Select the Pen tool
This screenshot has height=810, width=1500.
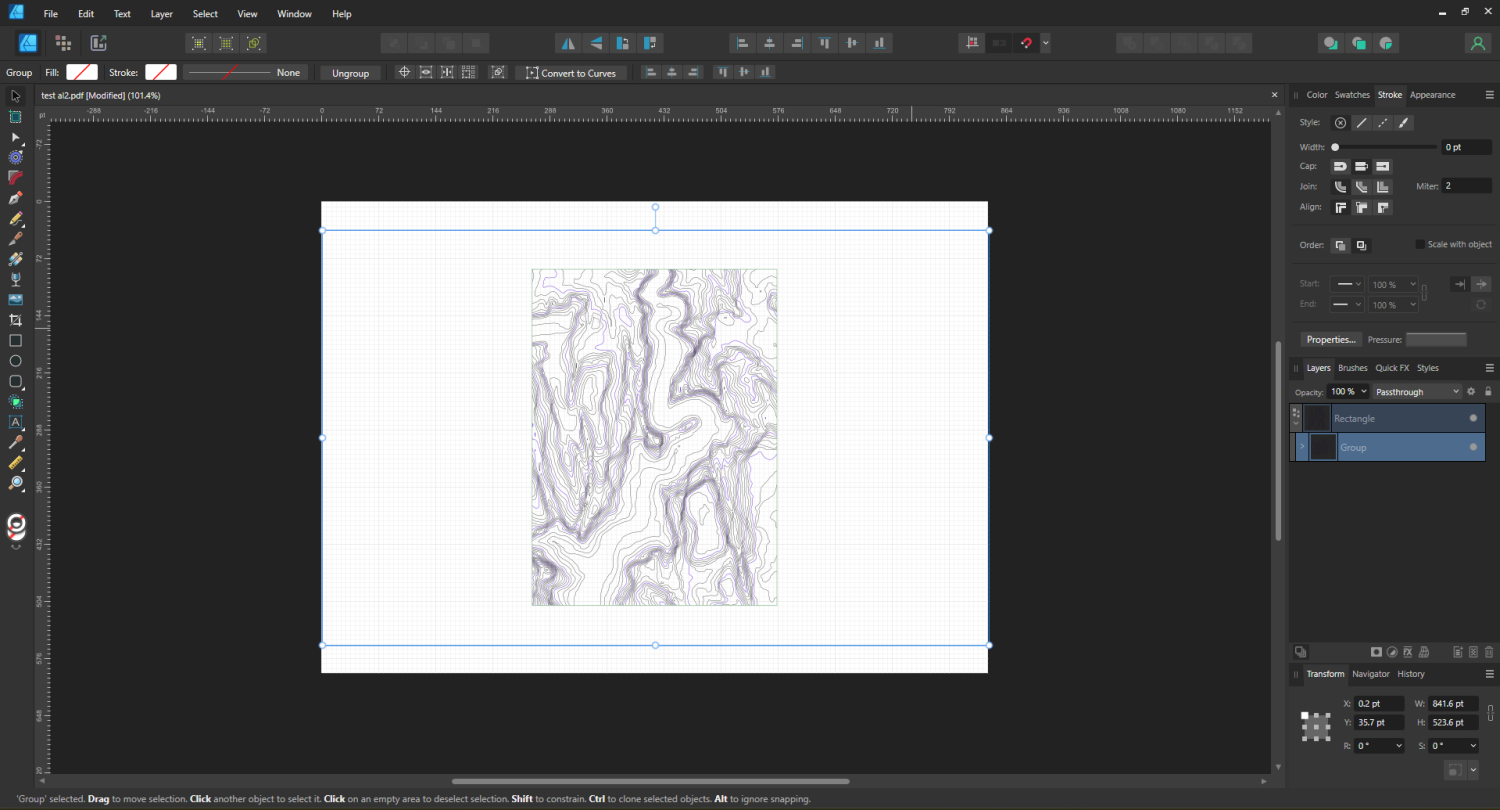point(15,197)
